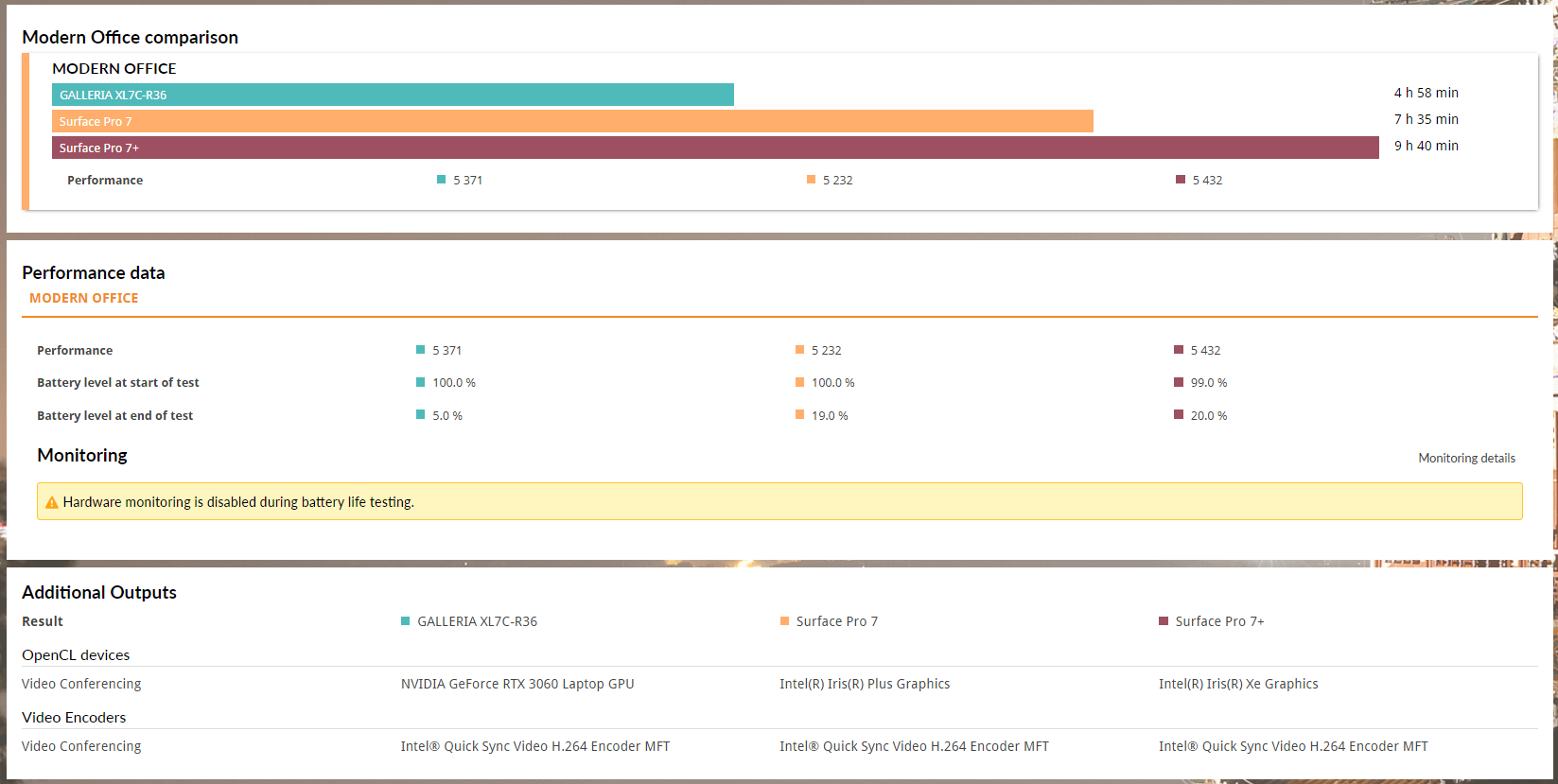The height and width of the screenshot is (784, 1558).
Task: Click the Battery level at start of test label
Action: (x=118, y=383)
